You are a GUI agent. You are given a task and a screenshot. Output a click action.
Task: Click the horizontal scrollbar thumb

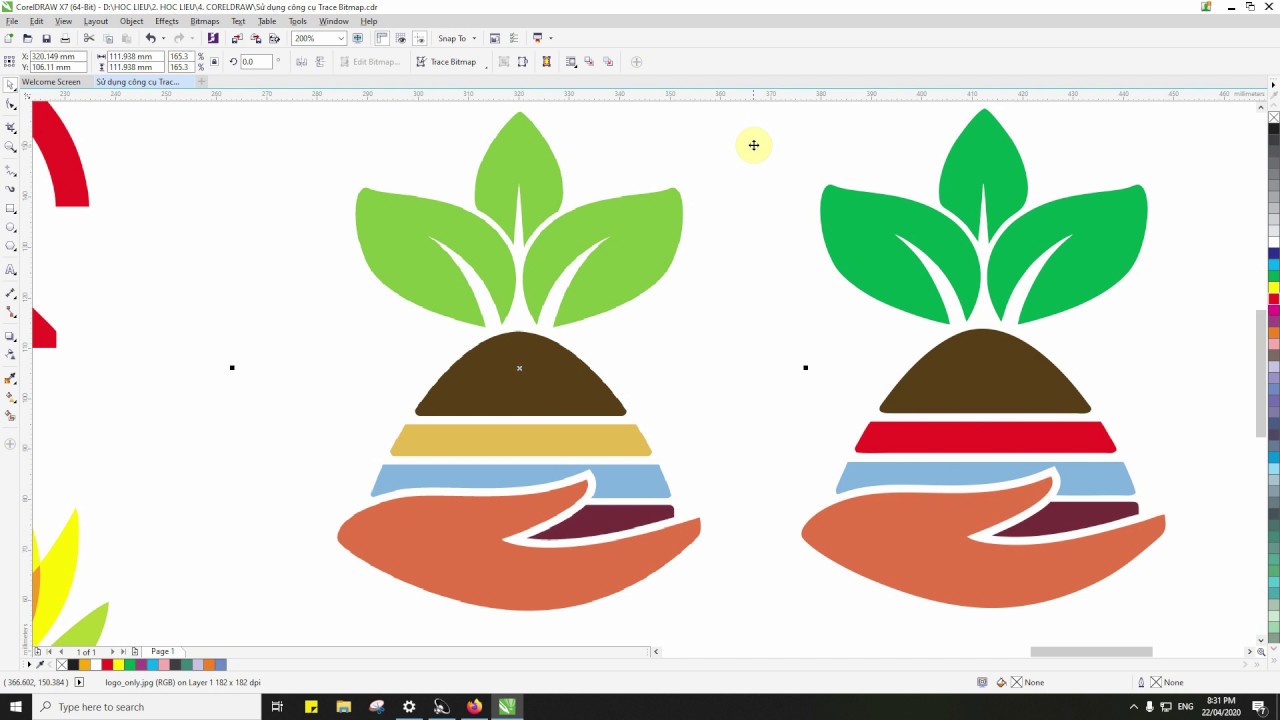tap(1091, 652)
